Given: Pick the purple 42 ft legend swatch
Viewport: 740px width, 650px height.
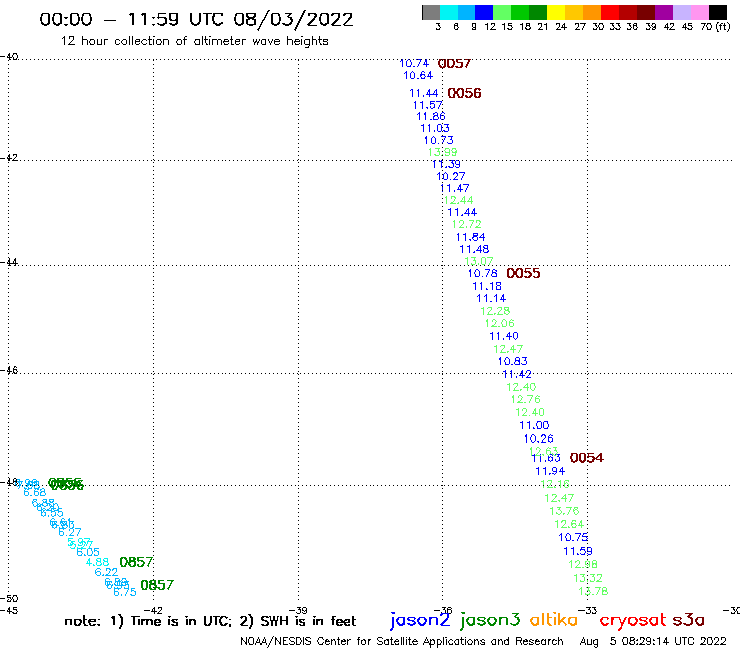Looking at the screenshot, I should pyautogui.click(x=664, y=12).
